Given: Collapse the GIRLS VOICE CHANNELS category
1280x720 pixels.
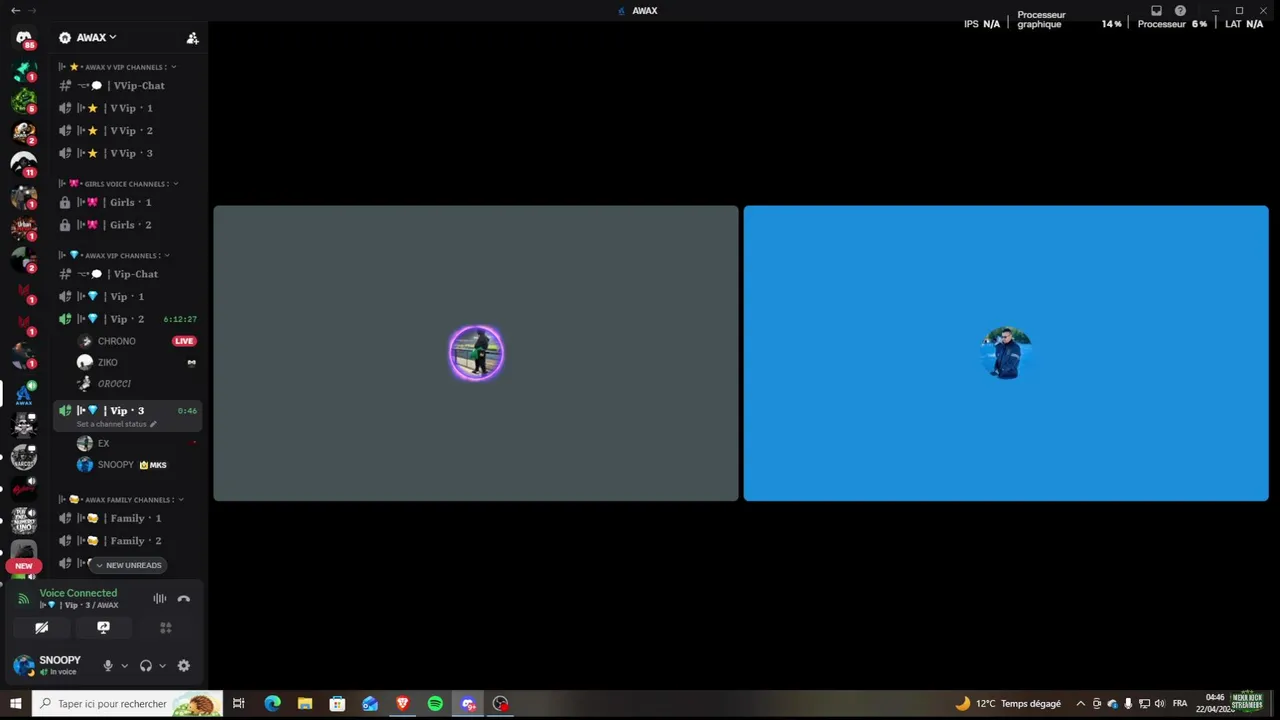Looking at the screenshot, I should tap(118, 184).
